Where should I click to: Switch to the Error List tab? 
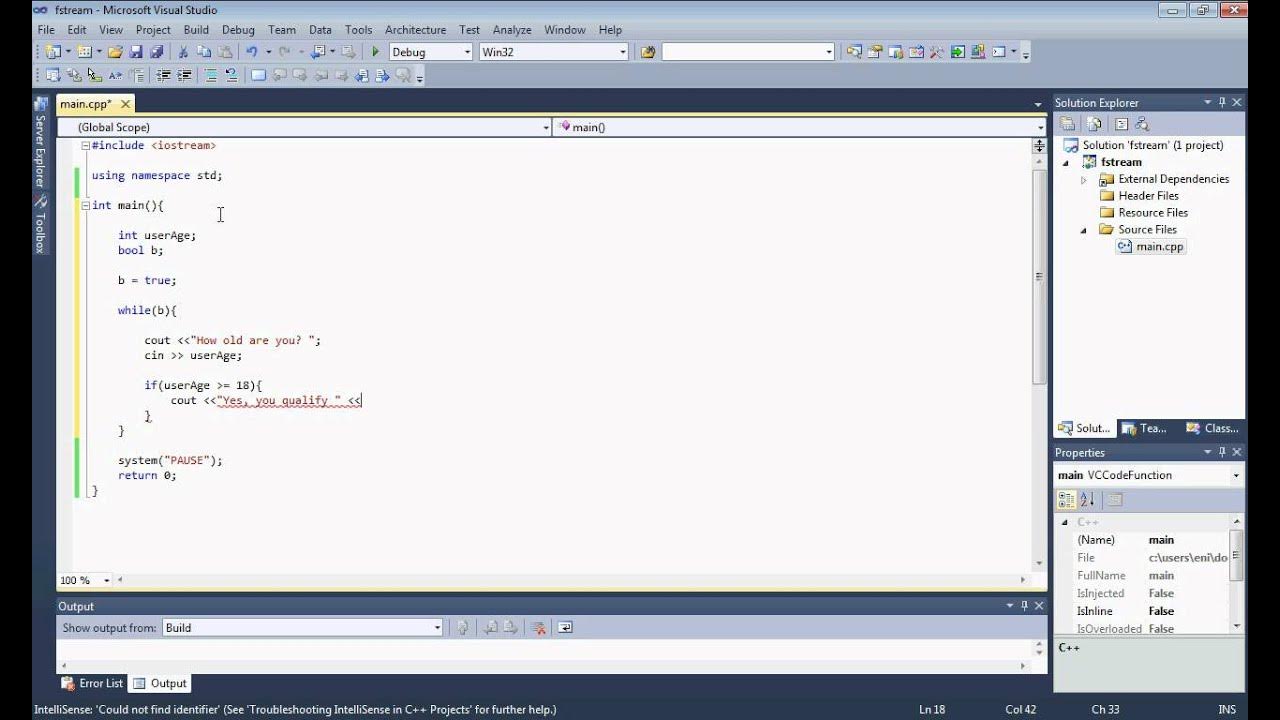tap(92, 683)
